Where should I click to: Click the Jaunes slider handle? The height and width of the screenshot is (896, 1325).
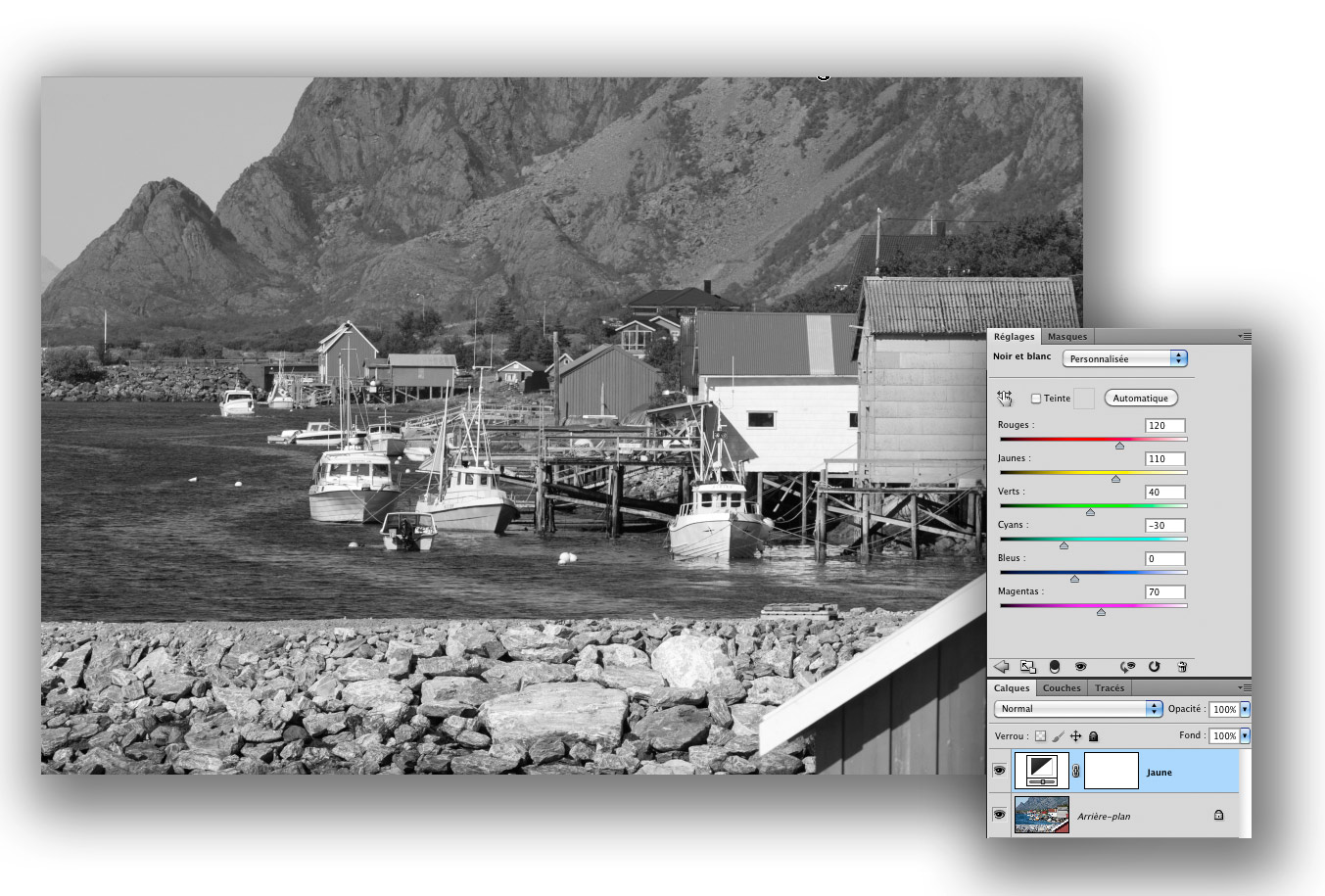coord(1115,479)
